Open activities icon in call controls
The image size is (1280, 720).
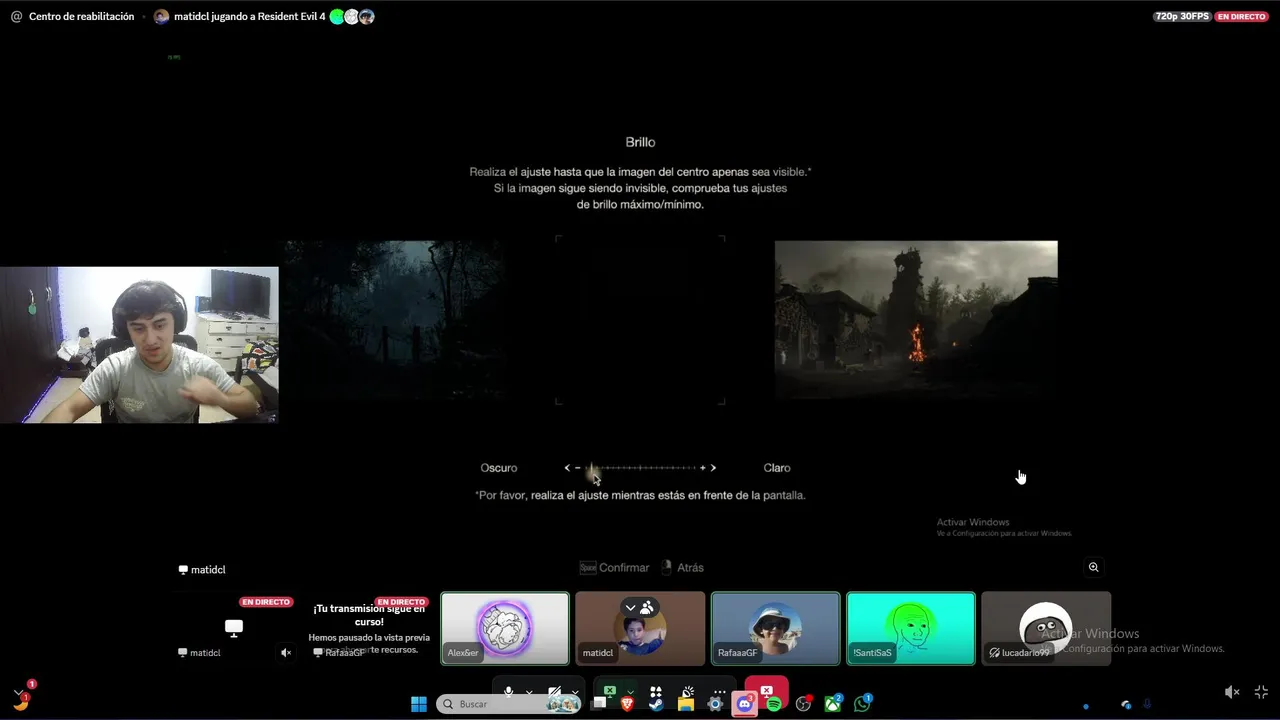click(656, 691)
